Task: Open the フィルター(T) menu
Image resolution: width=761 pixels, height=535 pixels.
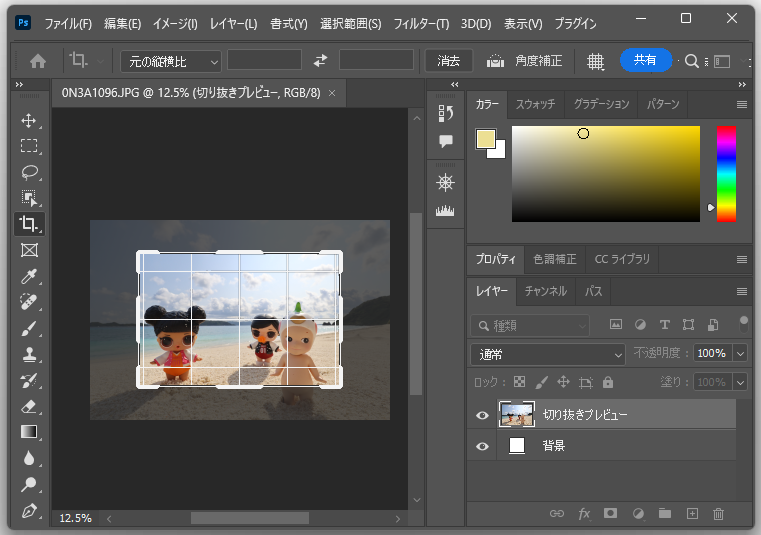Action: point(421,24)
